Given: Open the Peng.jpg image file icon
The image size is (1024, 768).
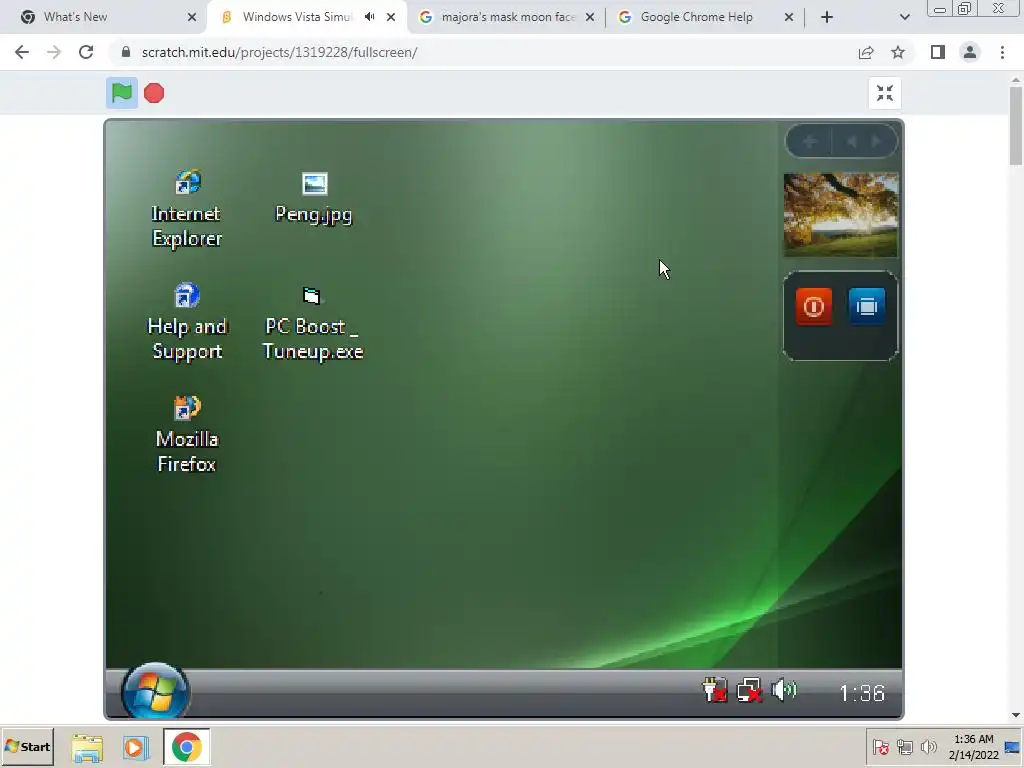Looking at the screenshot, I should pyautogui.click(x=314, y=199).
